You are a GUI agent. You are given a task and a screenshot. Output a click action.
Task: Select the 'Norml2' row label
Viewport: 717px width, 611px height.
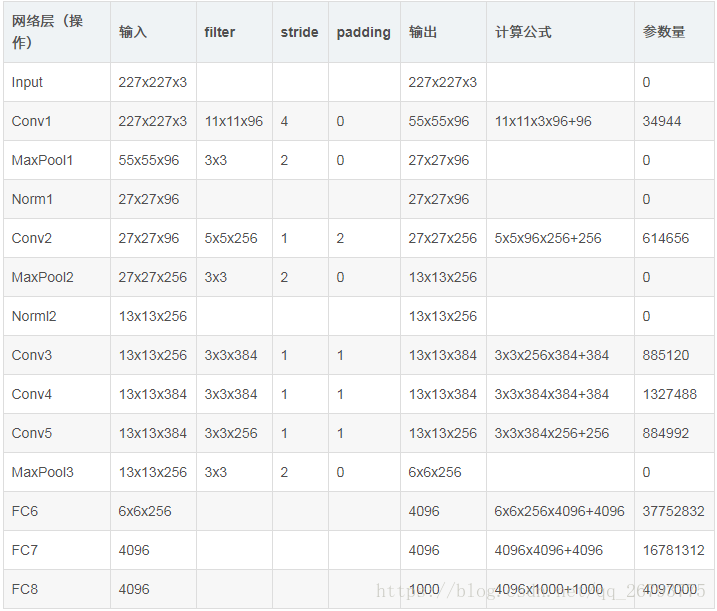coord(34,316)
